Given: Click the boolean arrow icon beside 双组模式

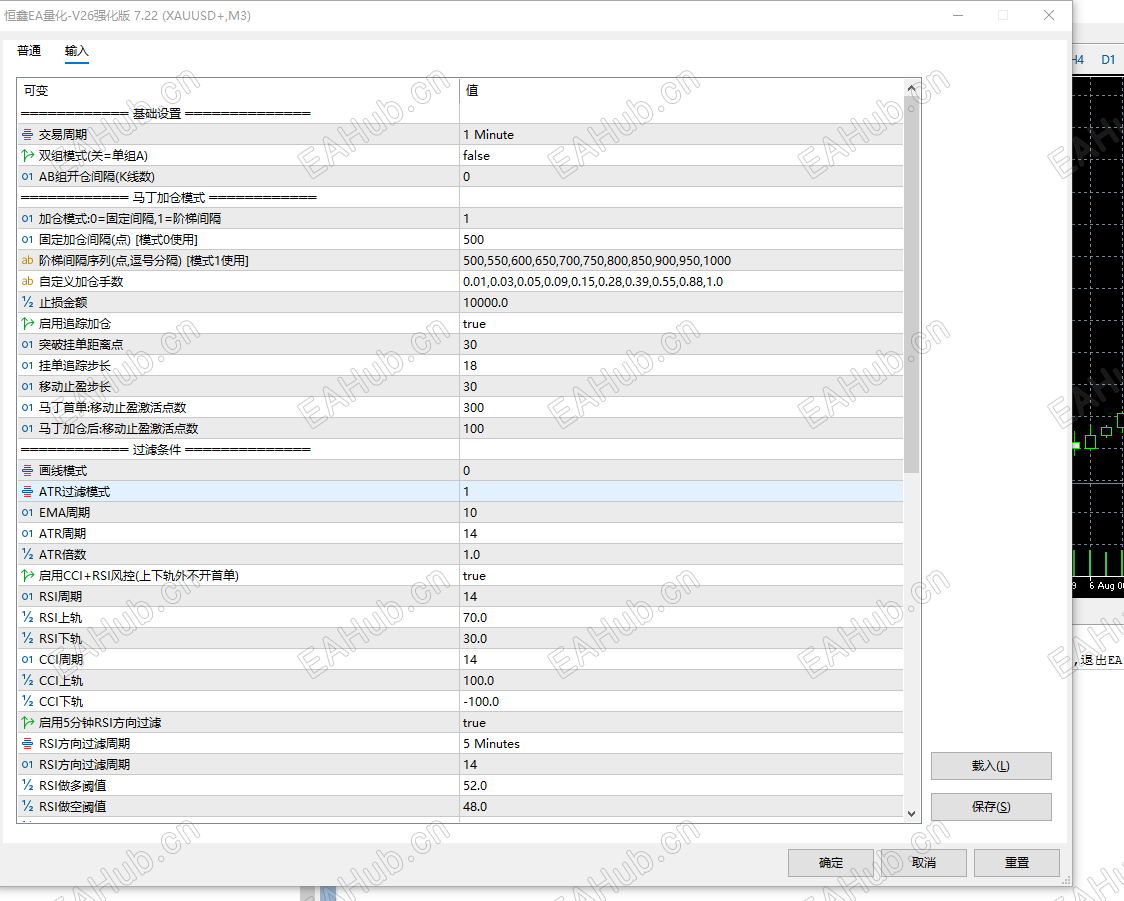Looking at the screenshot, I should [27, 156].
